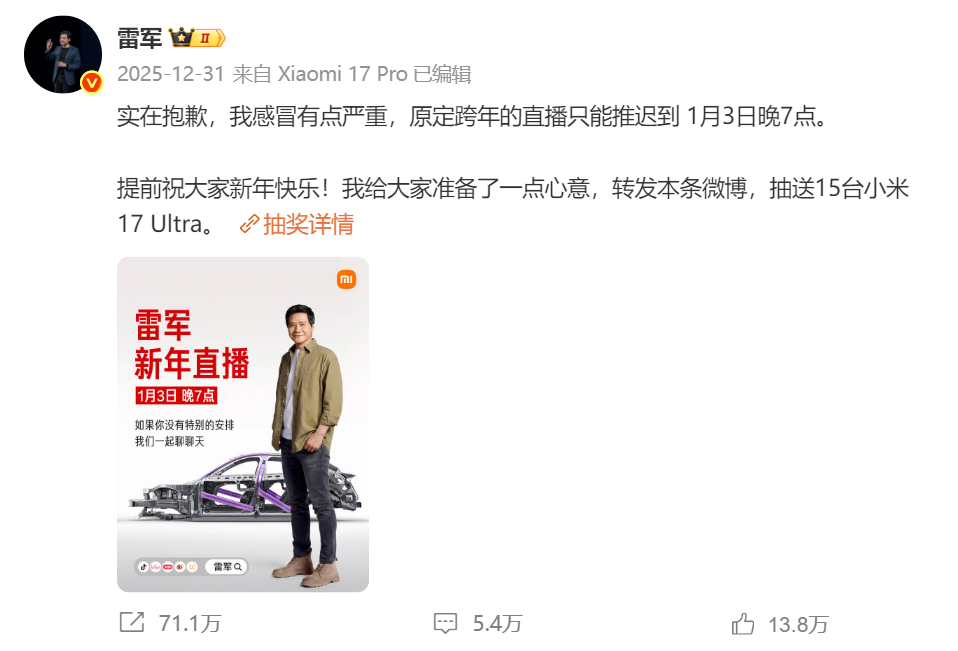View edit history via 已编辑 label
This screenshot has width=958, height=651.
coord(442,74)
